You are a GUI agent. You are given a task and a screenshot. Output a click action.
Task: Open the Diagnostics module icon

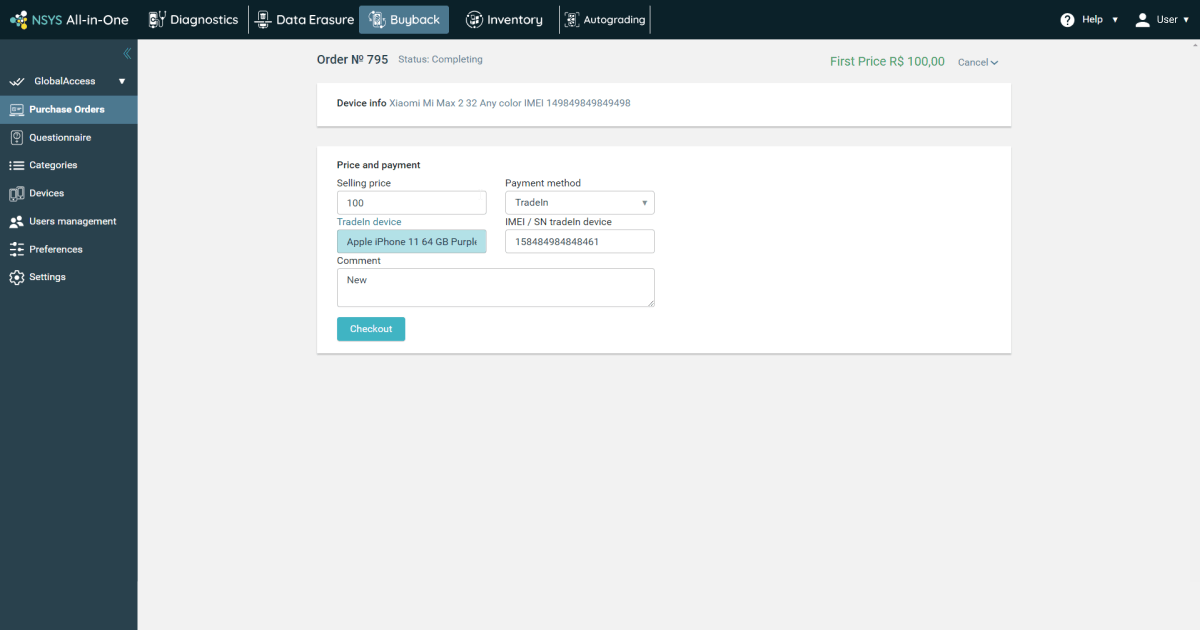point(156,20)
